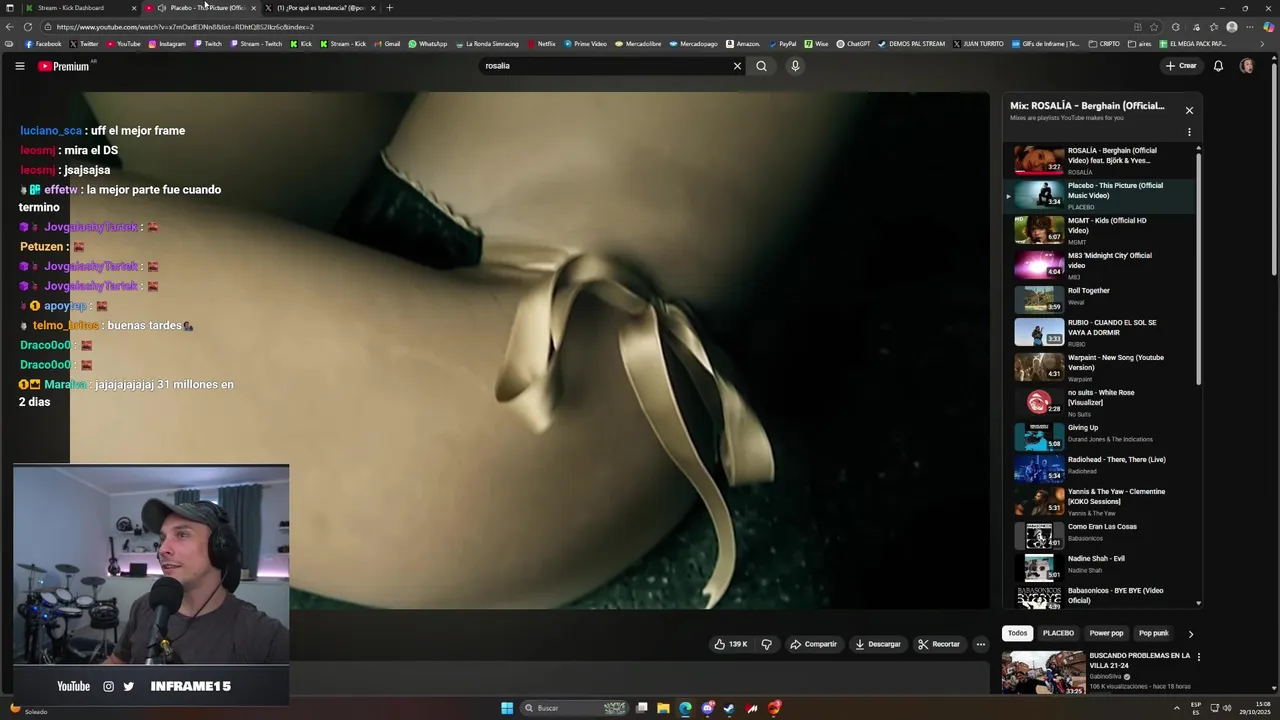1280x720 pixels.
Task: Go to YouTube Premium home logo
Action: (x=64, y=66)
